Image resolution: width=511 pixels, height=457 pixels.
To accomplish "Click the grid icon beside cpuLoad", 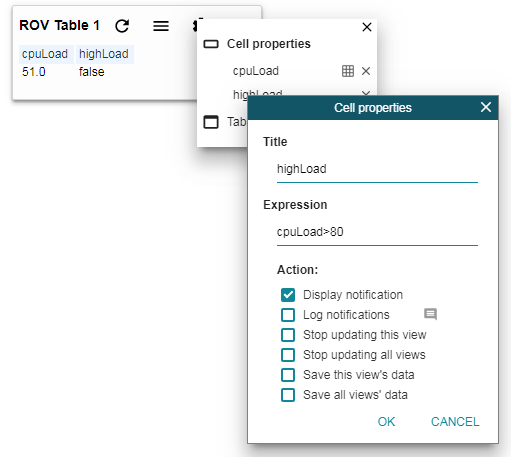I will coord(348,71).
